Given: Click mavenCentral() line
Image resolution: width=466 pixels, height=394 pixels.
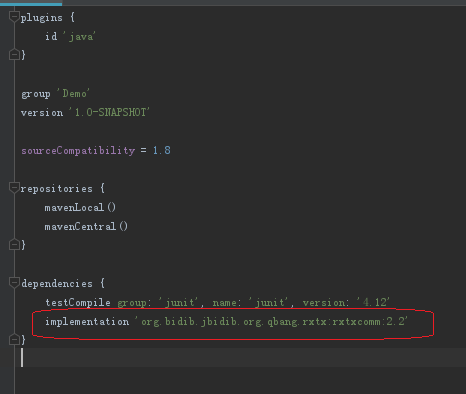Looking at the screenshot, I should pyautogui.click(x=86, y=227).
